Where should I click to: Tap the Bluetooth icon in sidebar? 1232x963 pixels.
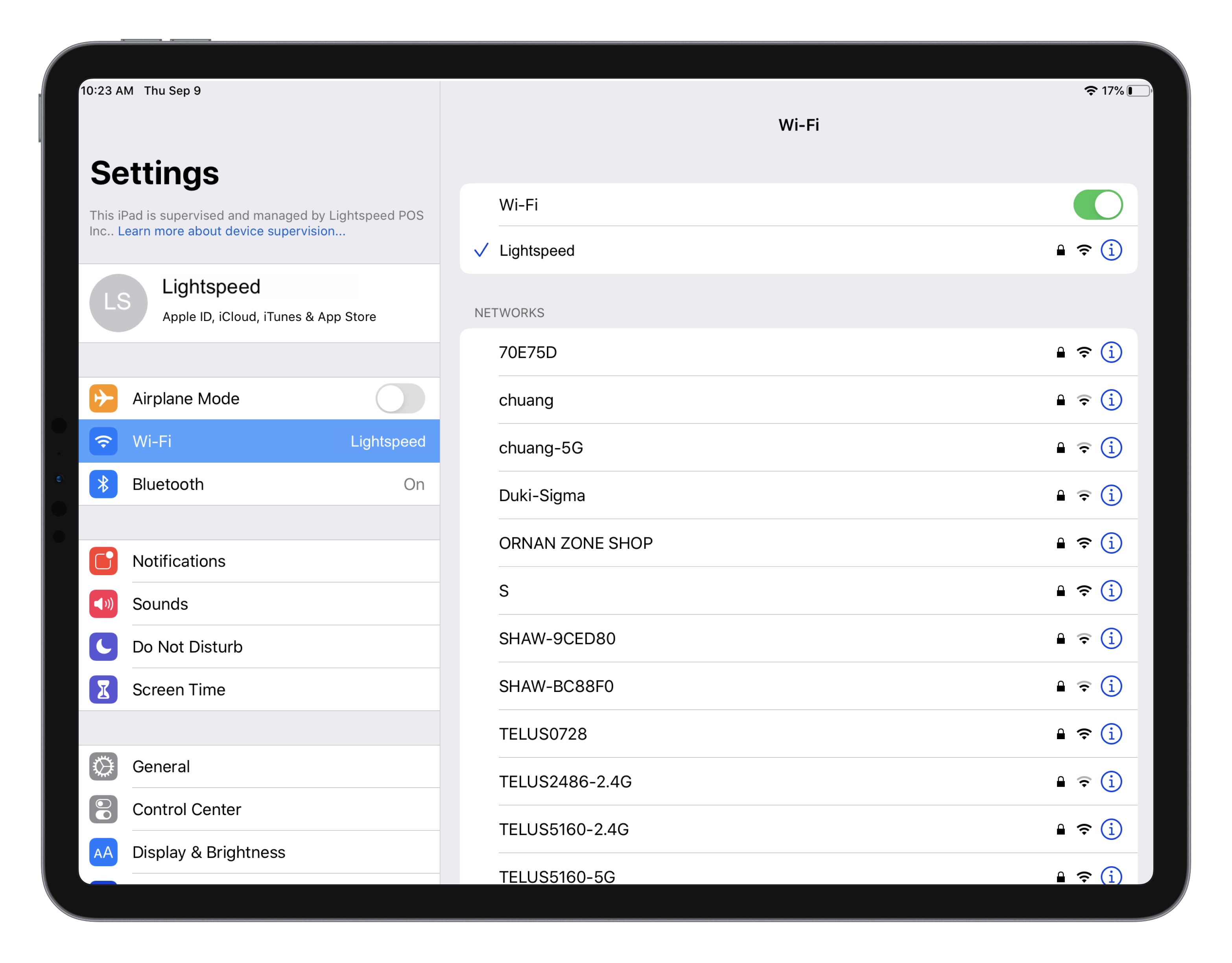103,485
